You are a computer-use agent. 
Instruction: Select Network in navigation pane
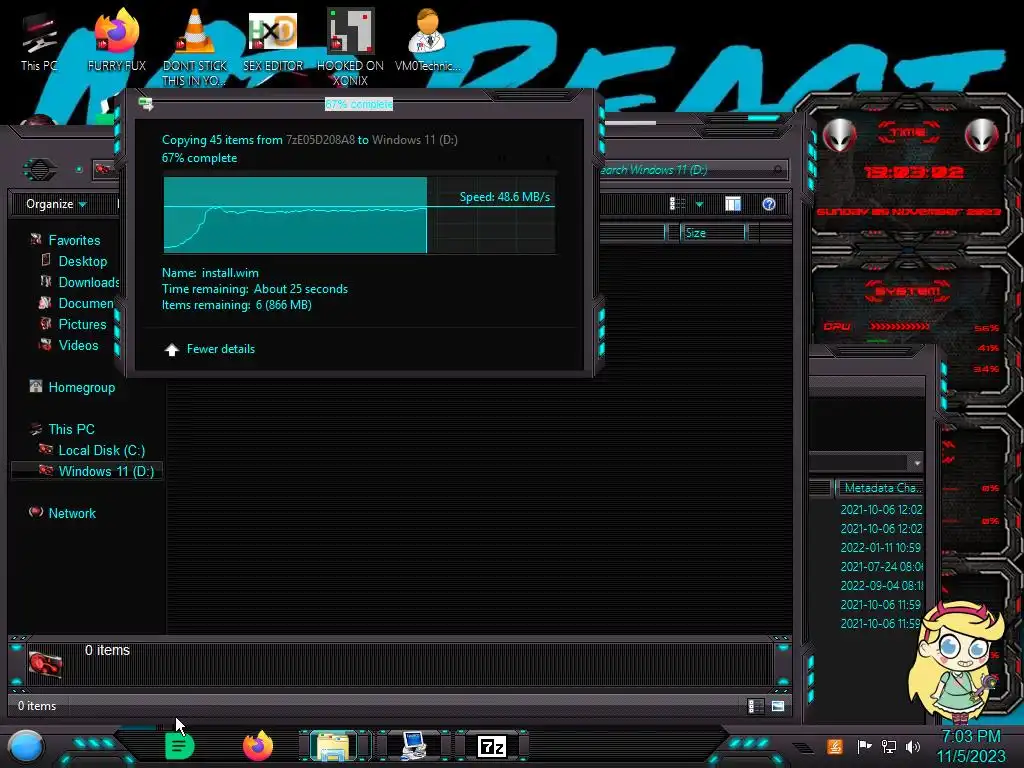click(72, 513)
